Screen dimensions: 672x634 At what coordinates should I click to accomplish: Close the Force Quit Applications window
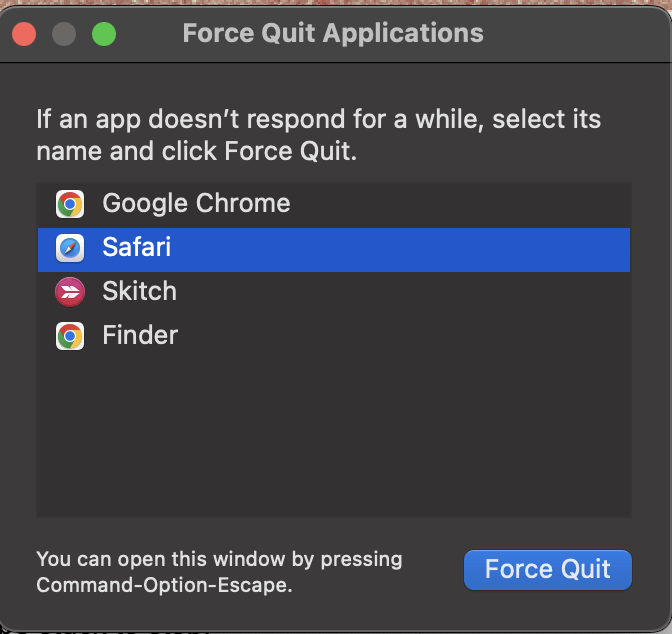24,34
